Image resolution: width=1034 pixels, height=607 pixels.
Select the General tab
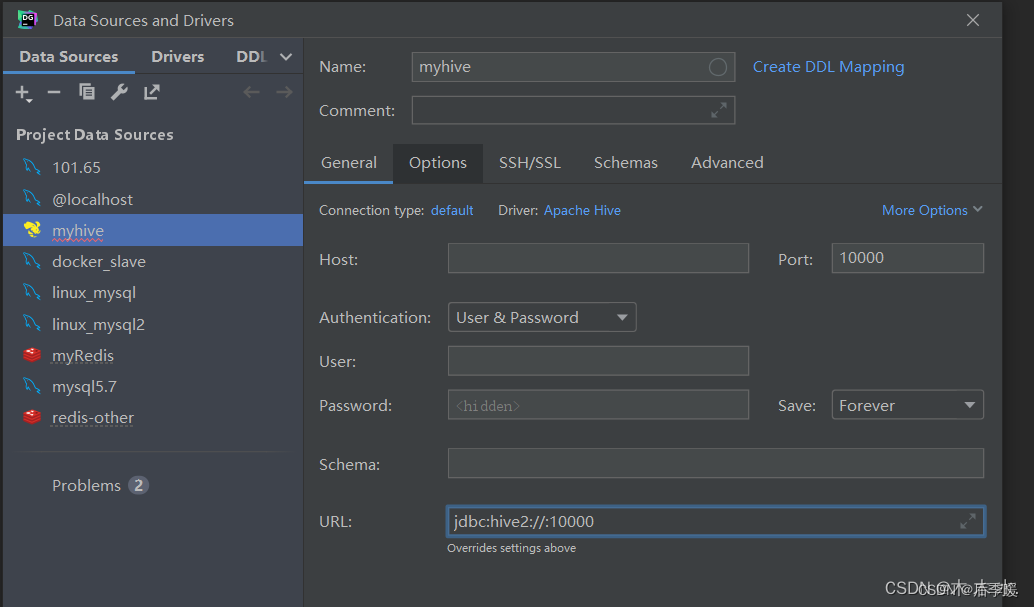coord(348,162)
